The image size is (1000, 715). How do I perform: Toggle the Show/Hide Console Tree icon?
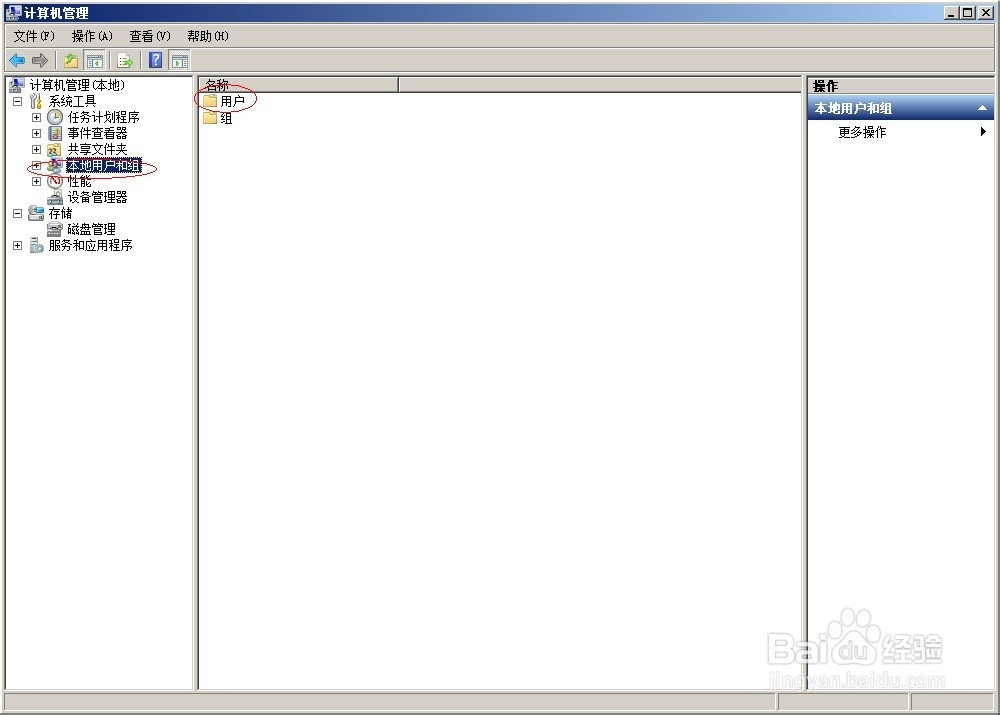click(94, 61)
